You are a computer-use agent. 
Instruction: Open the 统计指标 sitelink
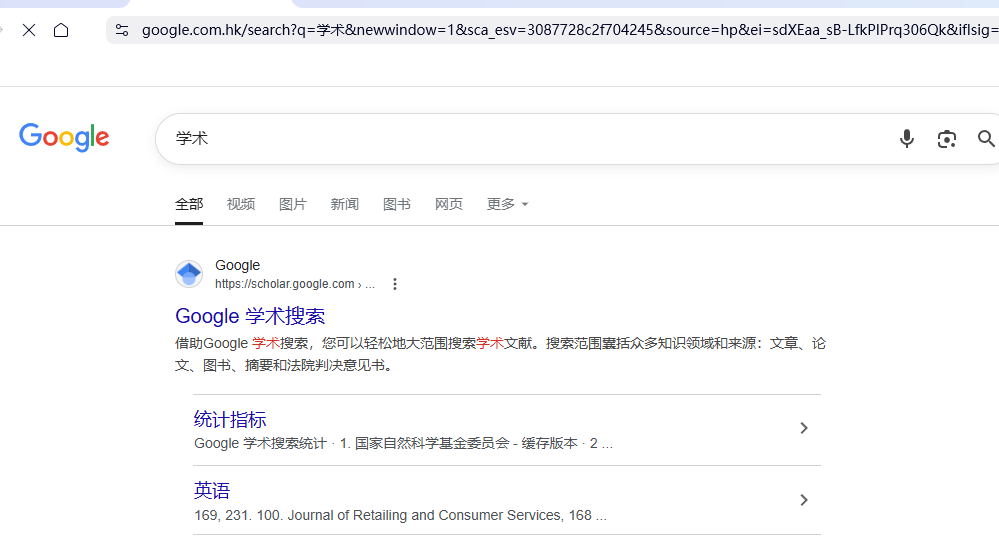(230, 419)
